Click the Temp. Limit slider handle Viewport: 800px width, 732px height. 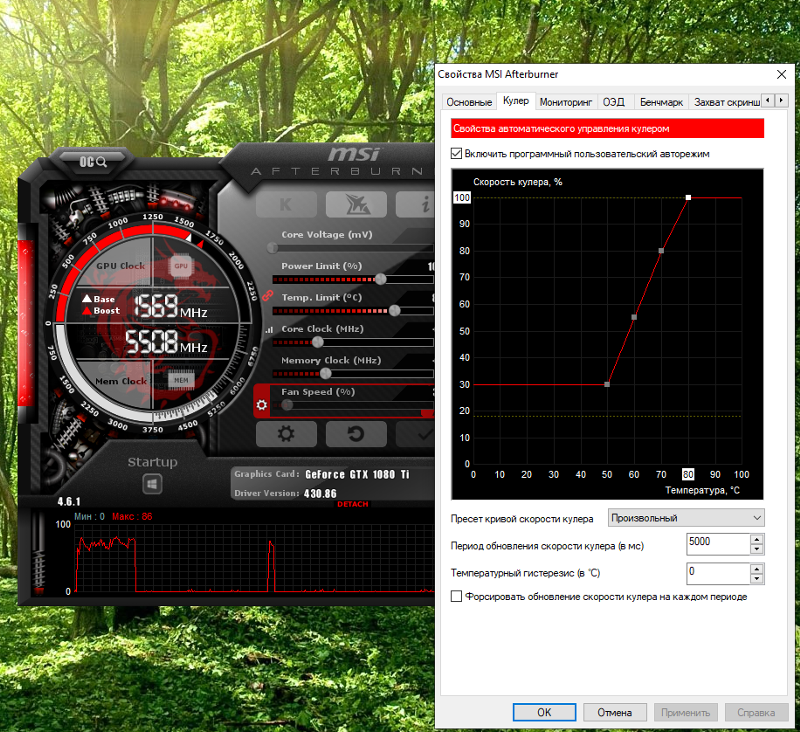(394, 310)
